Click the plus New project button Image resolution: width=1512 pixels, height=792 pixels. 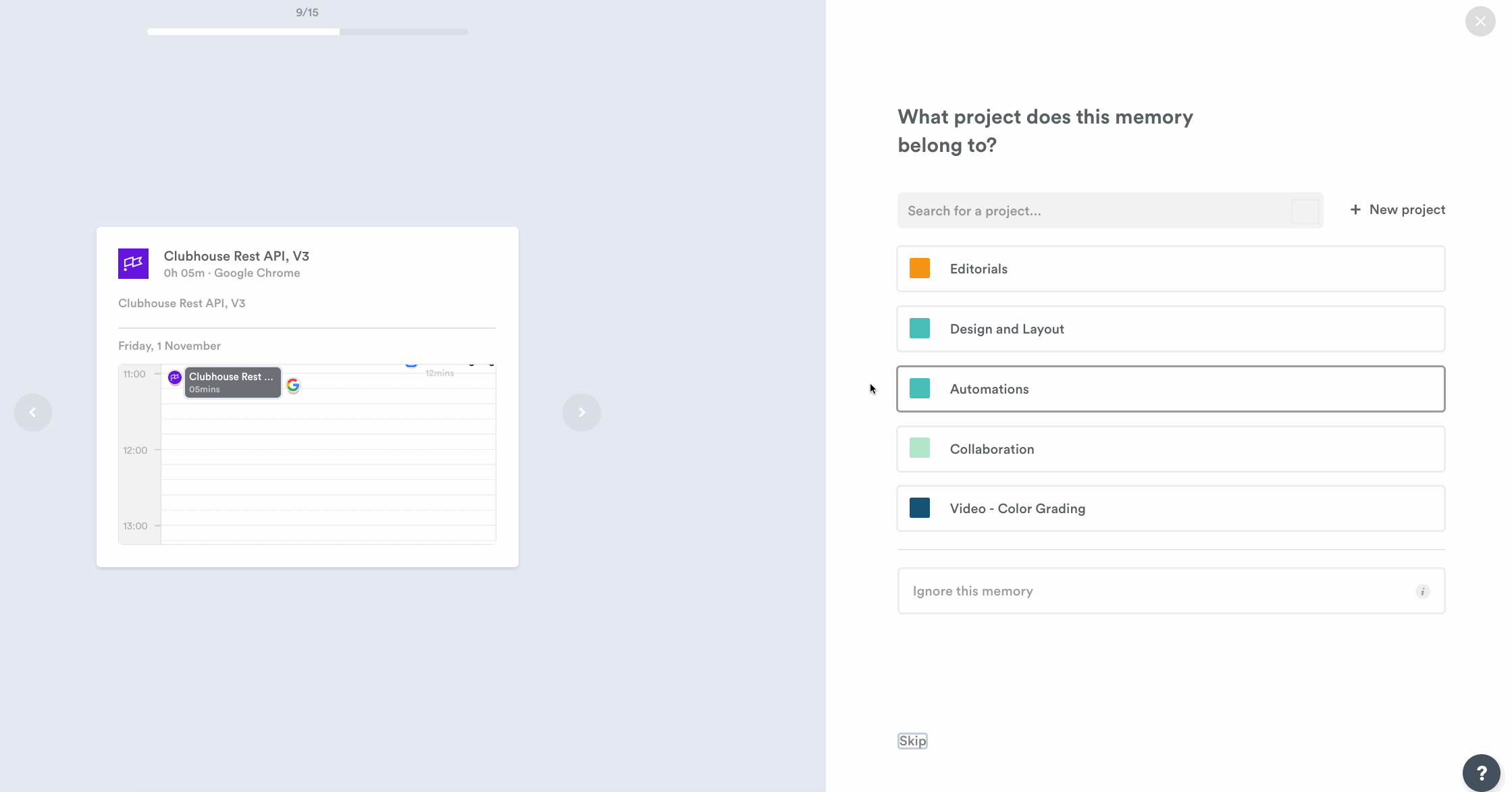pos(1397,210)
